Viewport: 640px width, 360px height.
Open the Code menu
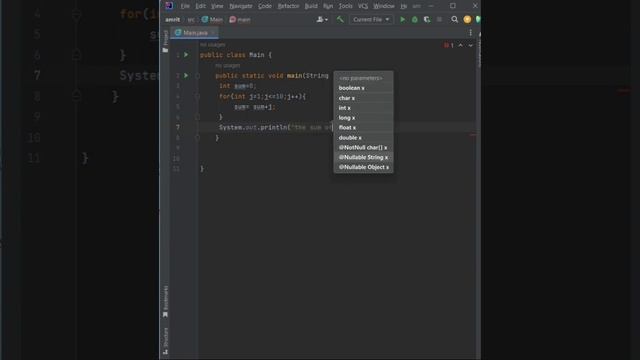(265, 6)
